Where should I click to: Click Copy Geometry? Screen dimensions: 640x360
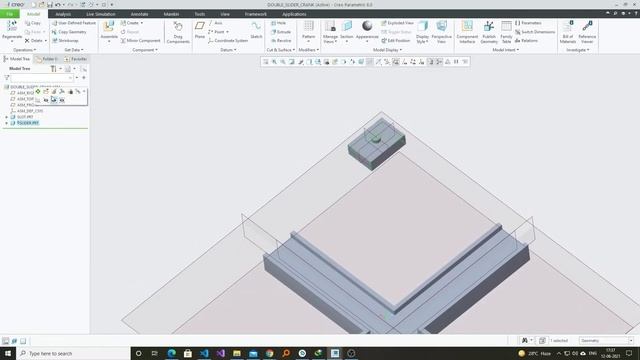point(69,32)
